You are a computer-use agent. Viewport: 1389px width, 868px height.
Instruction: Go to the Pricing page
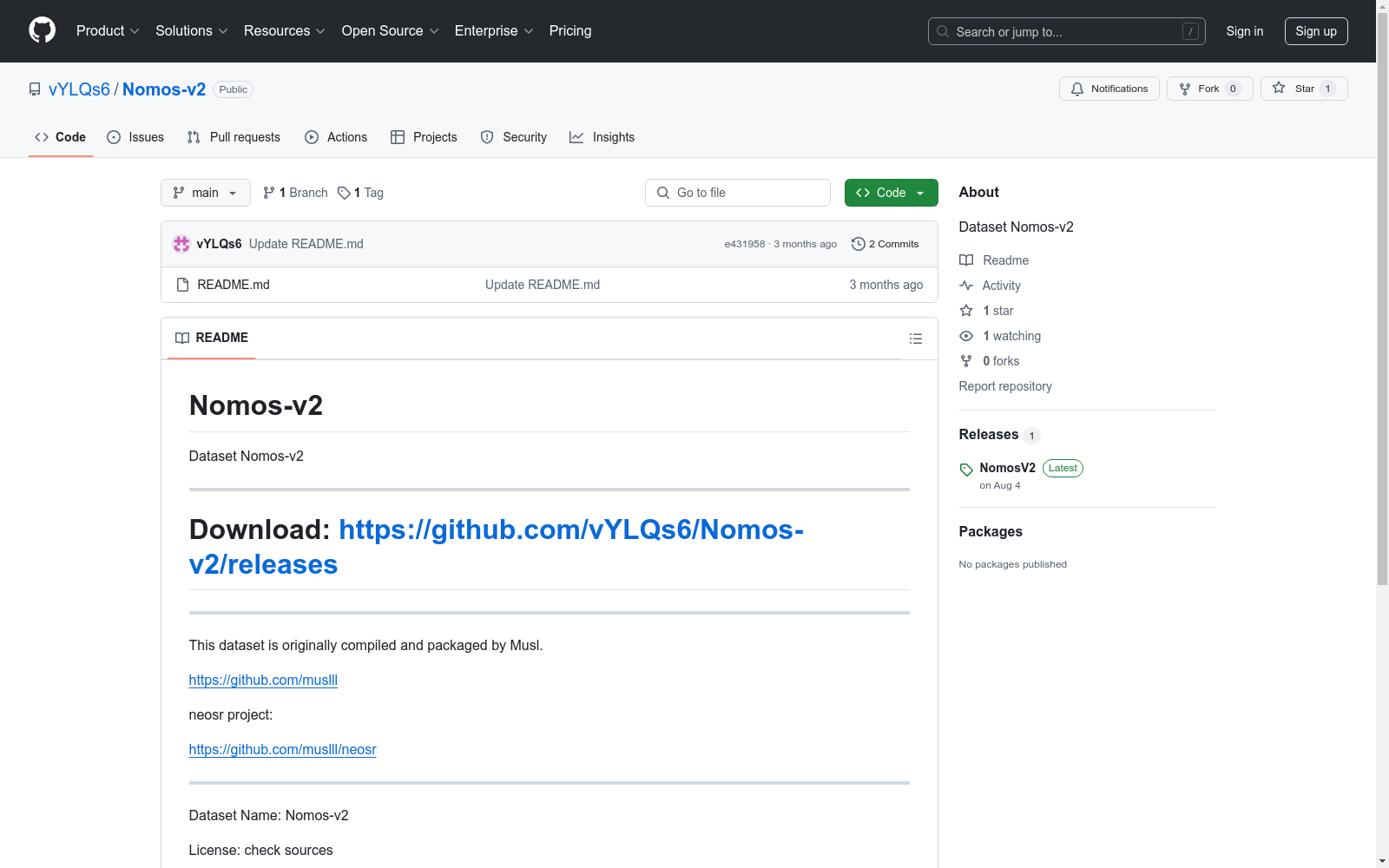pyautogui.click(x=570, y=30)
